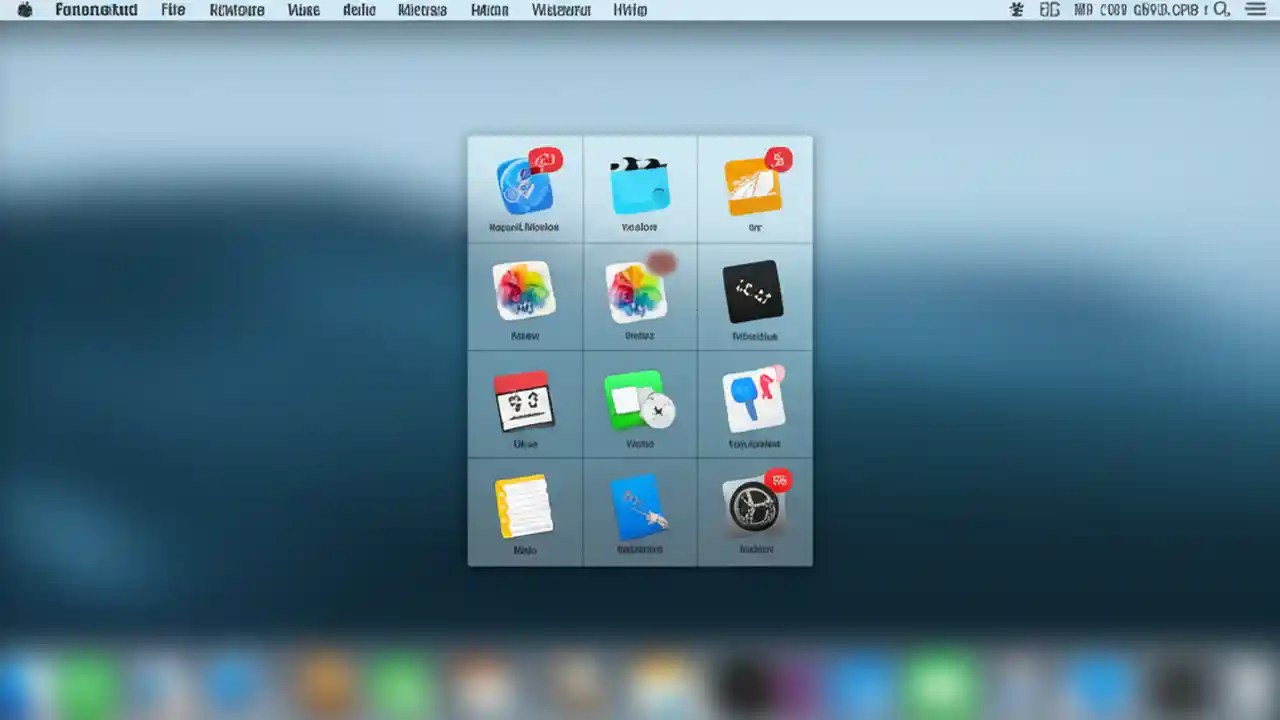Open the Help menu

[630, 10]
